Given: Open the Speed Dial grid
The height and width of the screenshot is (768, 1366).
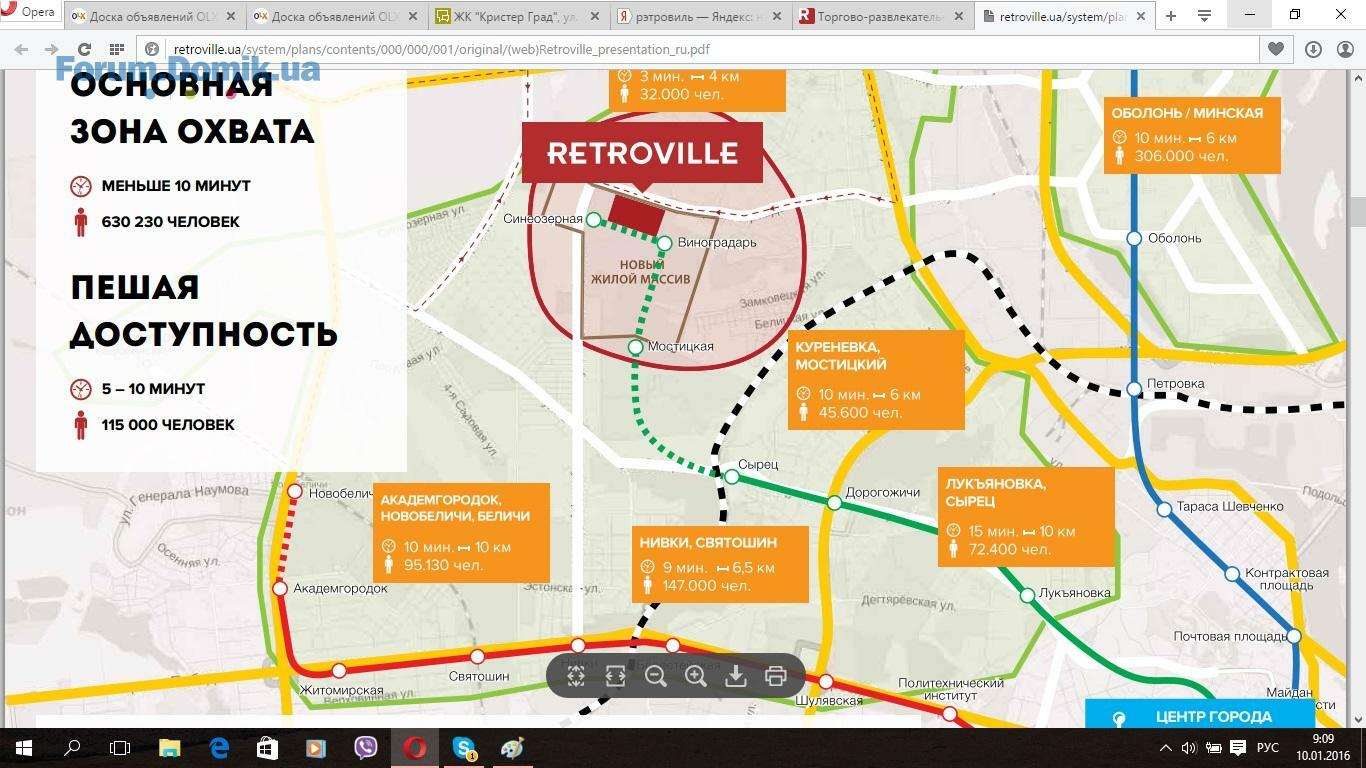Looking at the screenshot, I should coord(116,49).
